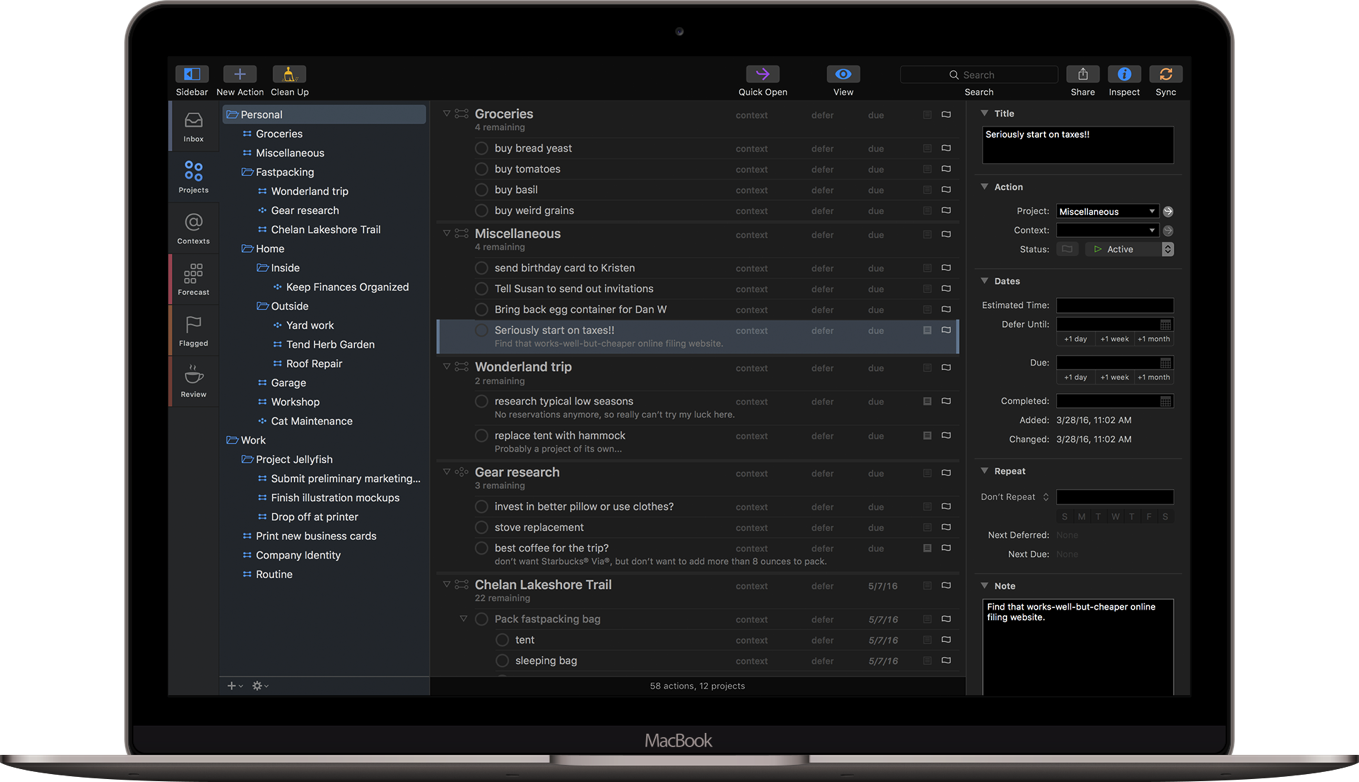This screenshot has height=782, width=1359.
Task: Open the Quick Open arrow icon
Action: click(763, 74)
